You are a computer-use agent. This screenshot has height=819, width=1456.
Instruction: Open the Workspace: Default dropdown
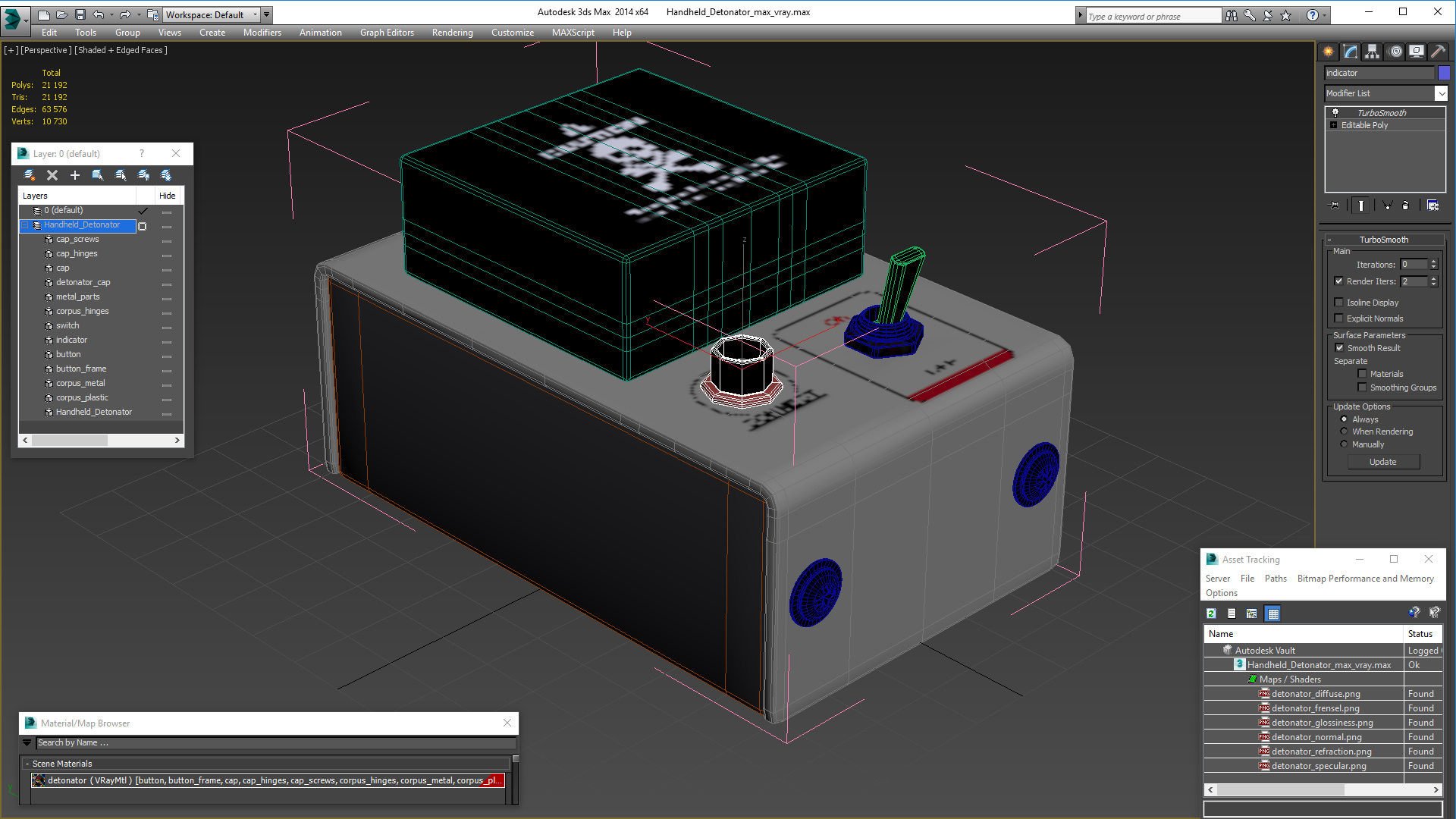point(212,14)
